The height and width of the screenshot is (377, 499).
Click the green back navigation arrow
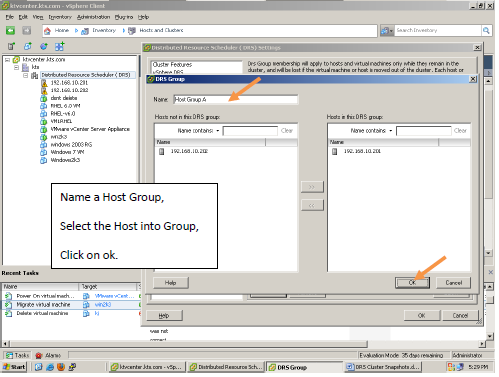pos(10,30)
